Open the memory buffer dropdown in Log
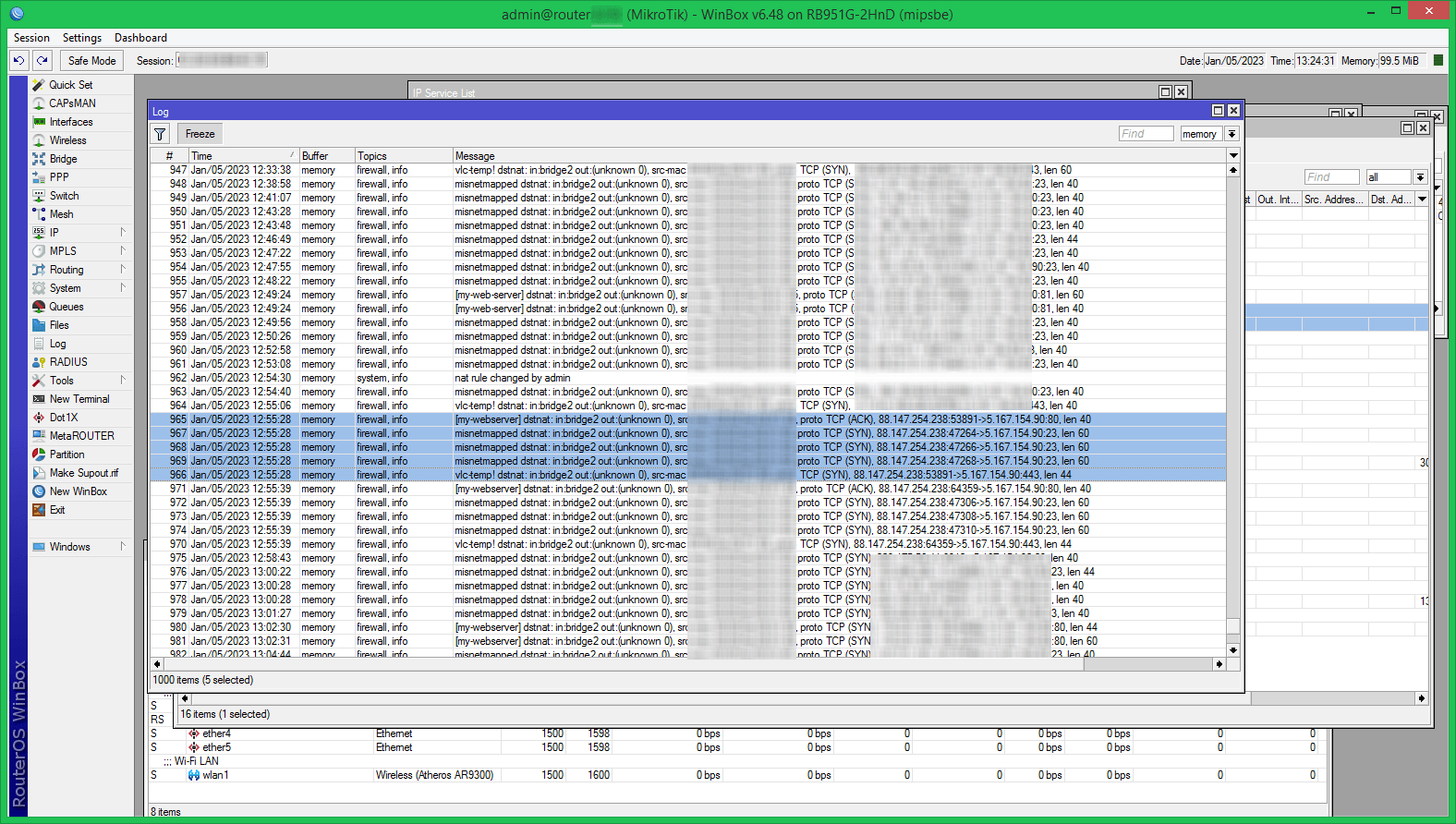The image size is (1456, 824). point(1232,134)
